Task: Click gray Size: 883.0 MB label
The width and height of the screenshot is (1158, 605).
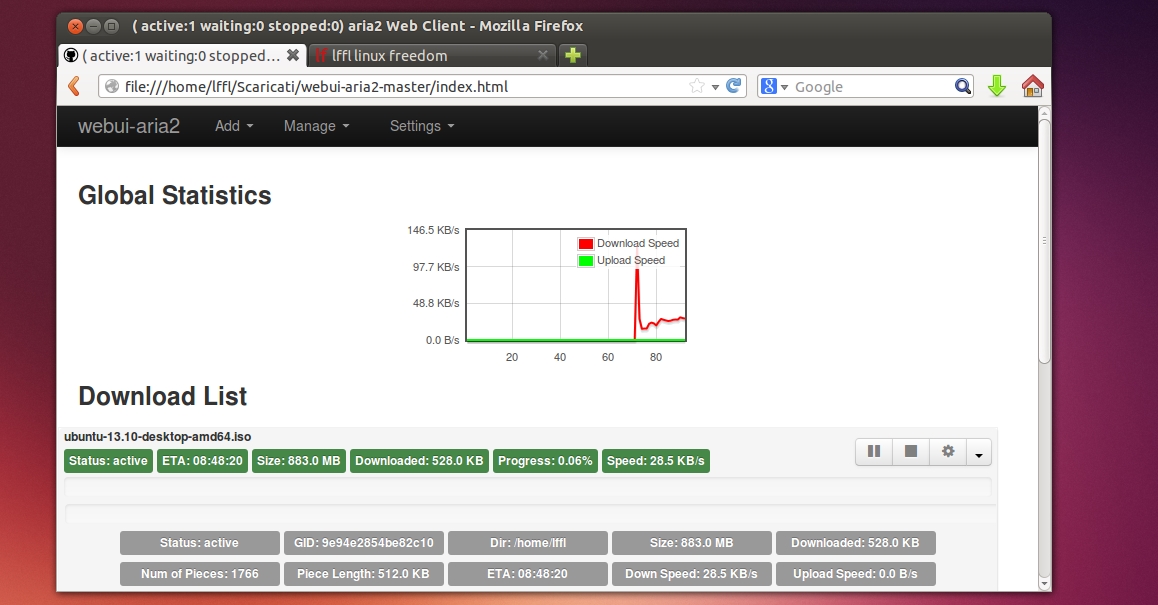Action: click(692, 543)
